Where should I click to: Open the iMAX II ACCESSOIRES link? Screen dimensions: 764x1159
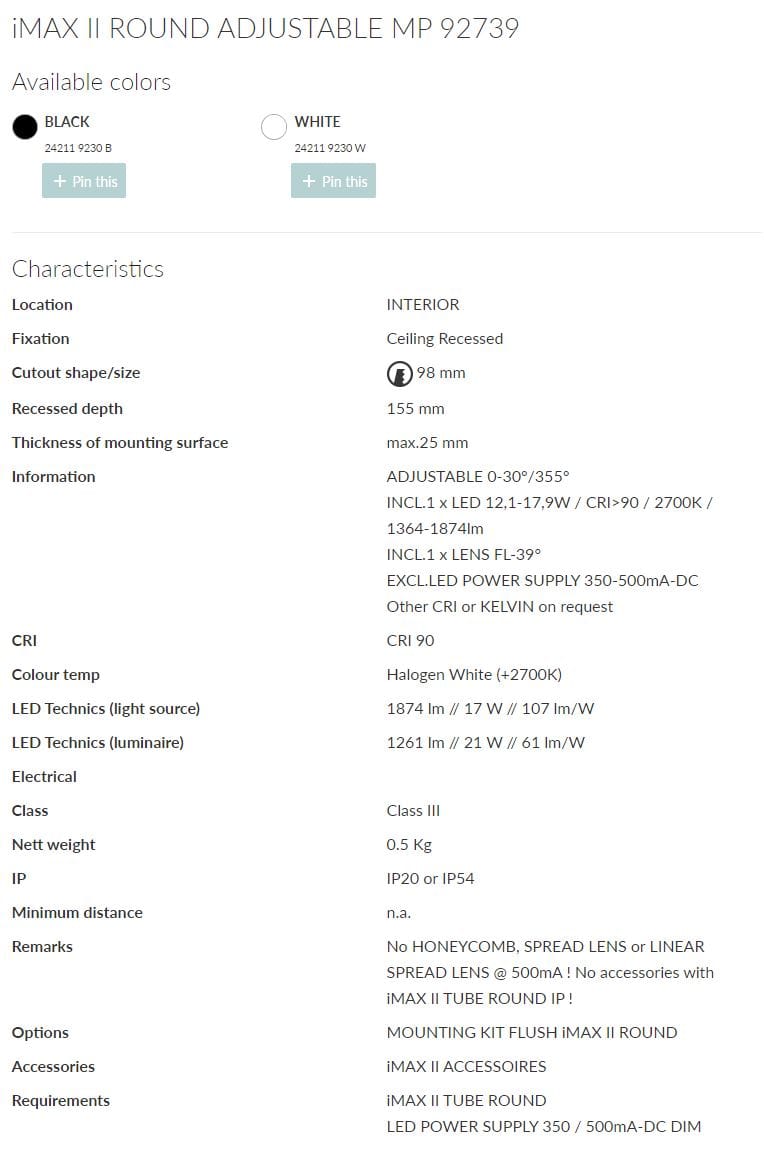pyautogui.click(x=466, y=1066)
